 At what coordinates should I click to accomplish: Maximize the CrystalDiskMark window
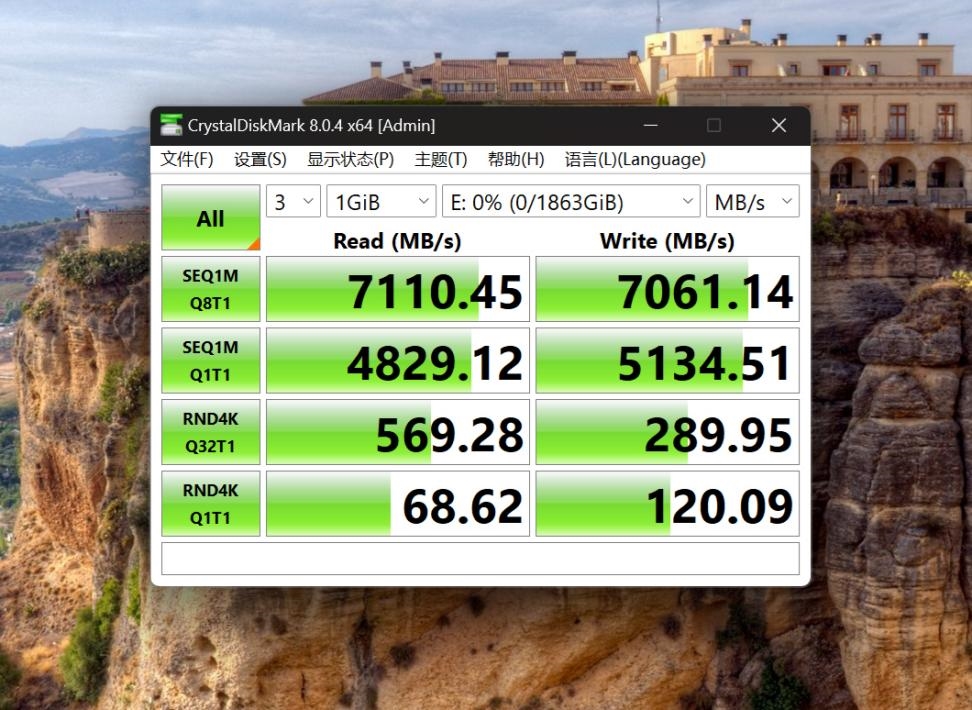(714, 125)
